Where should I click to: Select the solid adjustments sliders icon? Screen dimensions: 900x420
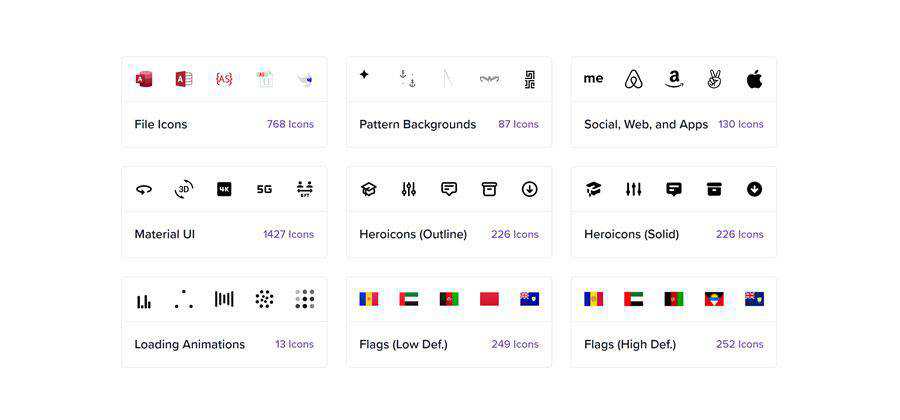coord(634,189)
